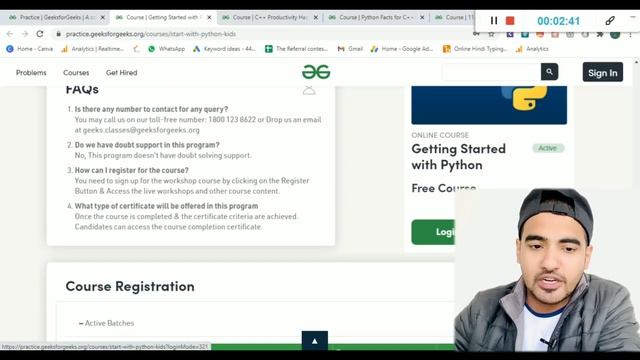
Task: Click the FAQ about contact number
Action: coord(151,109)
